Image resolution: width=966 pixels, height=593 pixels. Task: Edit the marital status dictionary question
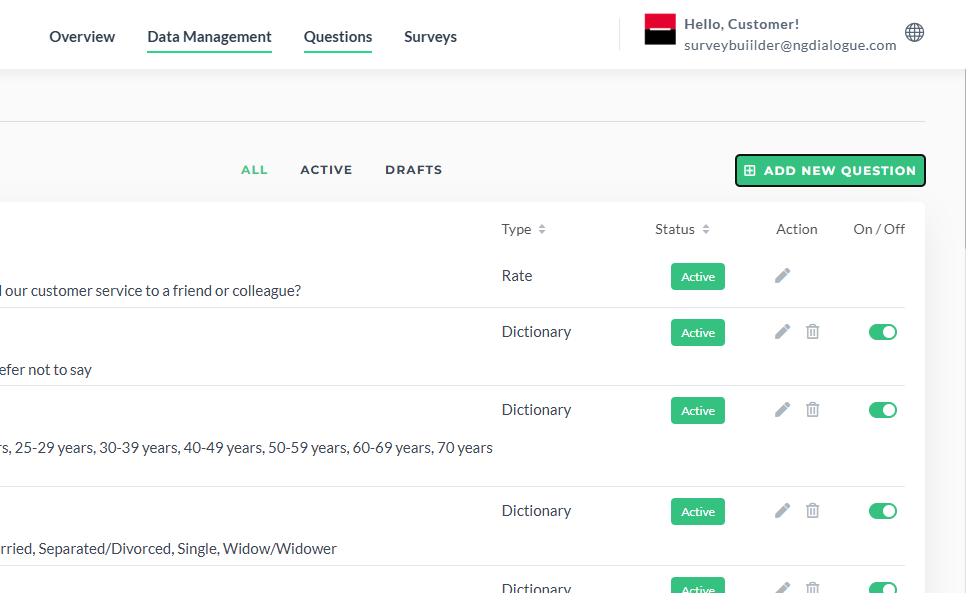782,510
